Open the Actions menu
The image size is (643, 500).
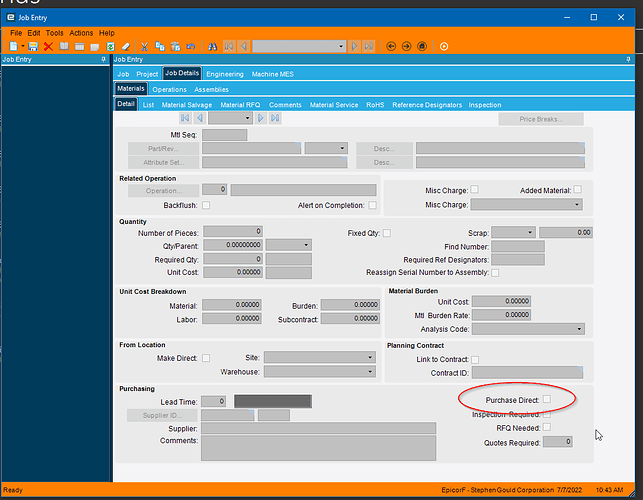click(81, 33)
